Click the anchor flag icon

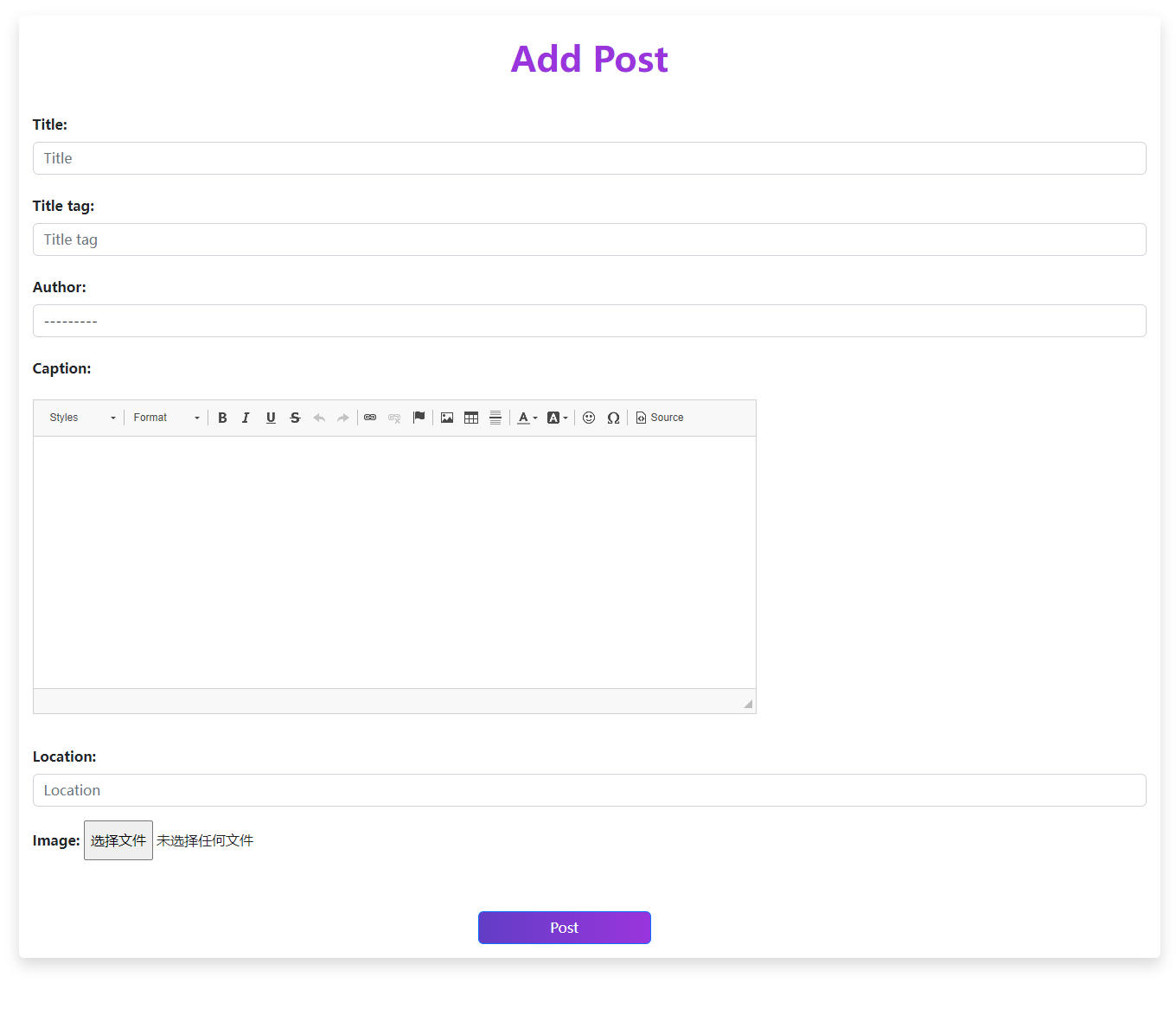coord(419,418)
